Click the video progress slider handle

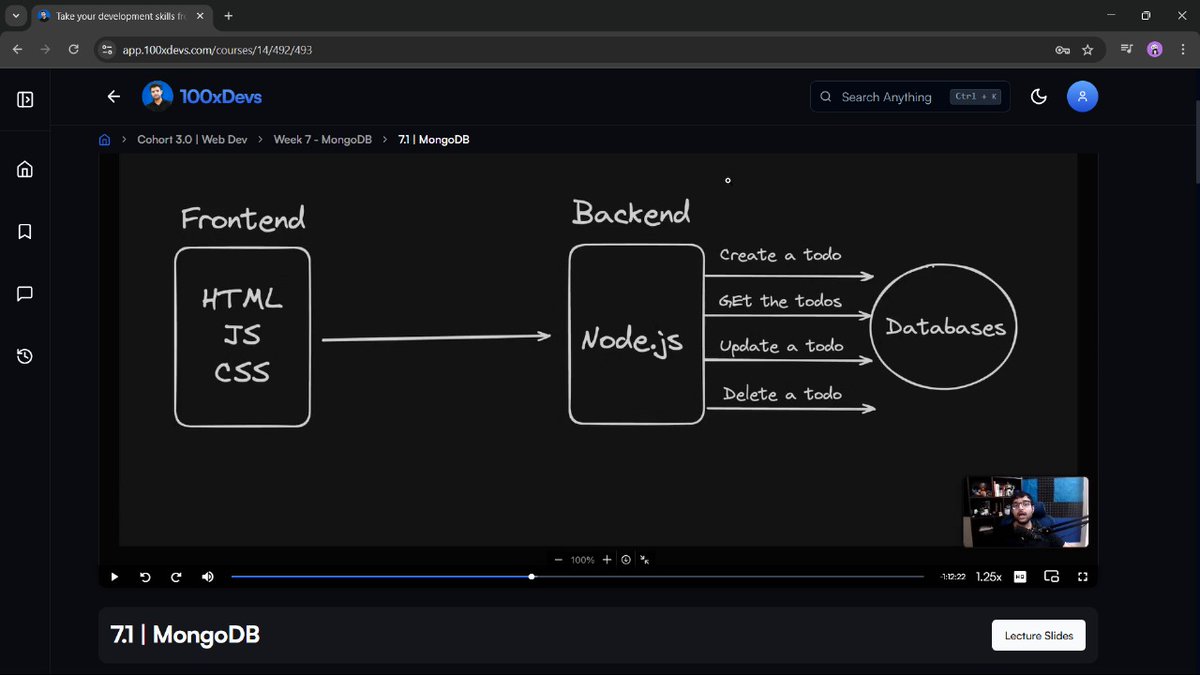click(x=531, y=577)
